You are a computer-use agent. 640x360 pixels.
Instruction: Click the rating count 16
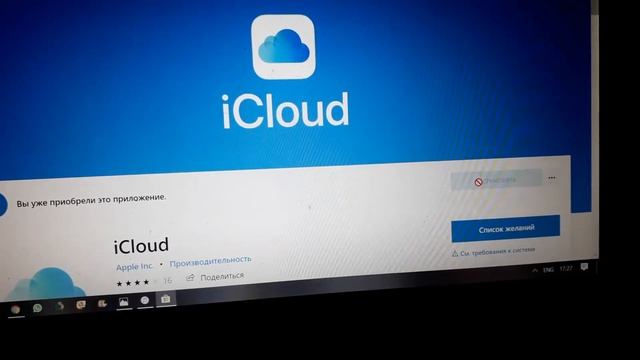168,281
